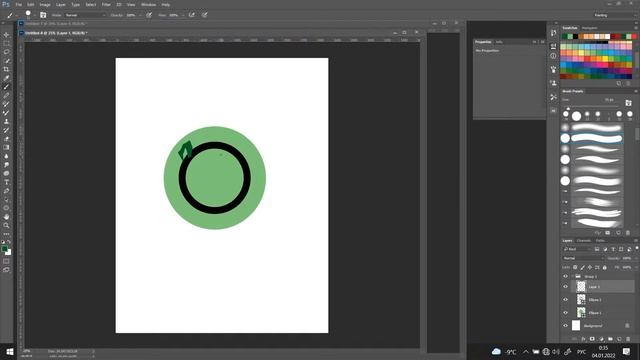Image resolution: width=640 pixels, height=360 pixels.
Task: Toggle lock transparent pixels
Action: point(575,267)
